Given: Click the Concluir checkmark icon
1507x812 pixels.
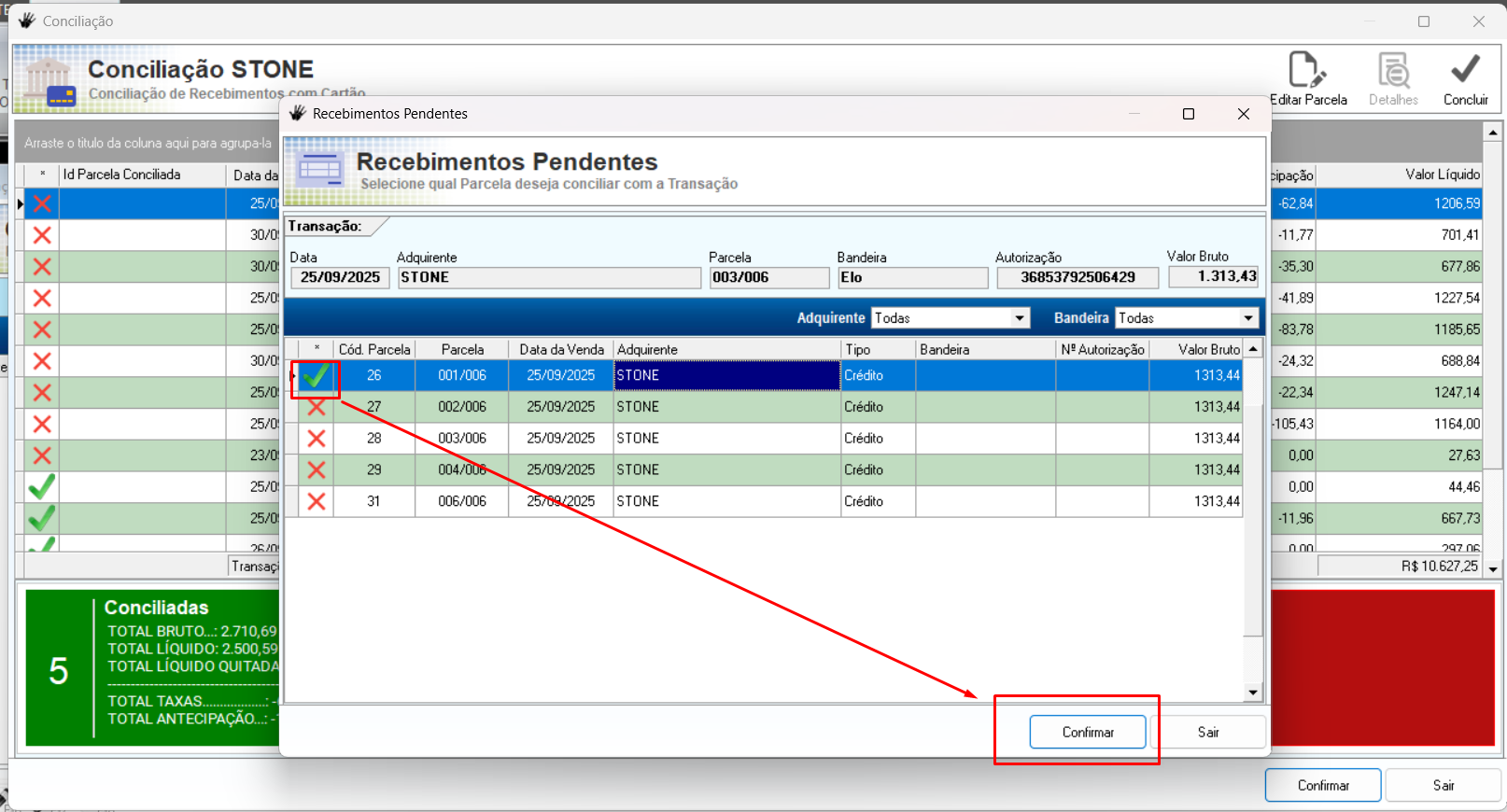Looking at the screenshot, I should [x=1465, y=69].
